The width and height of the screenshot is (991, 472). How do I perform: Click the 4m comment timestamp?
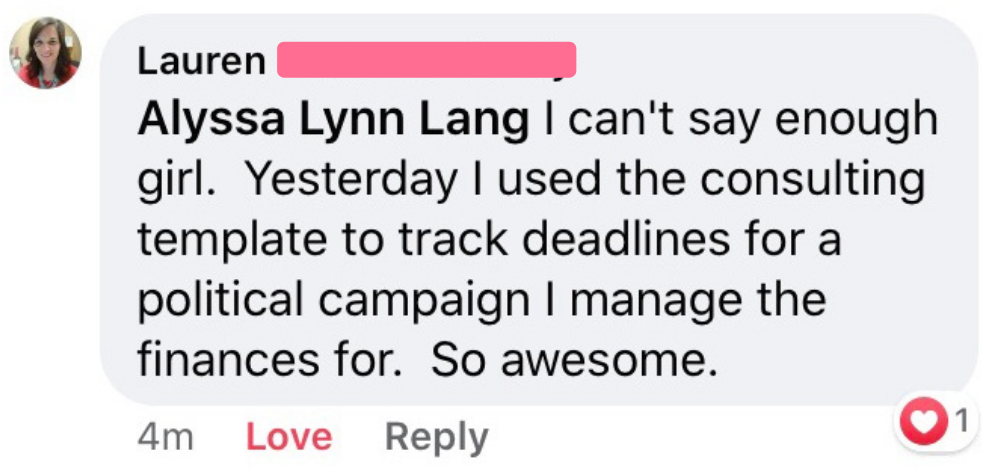coord(166,437)
